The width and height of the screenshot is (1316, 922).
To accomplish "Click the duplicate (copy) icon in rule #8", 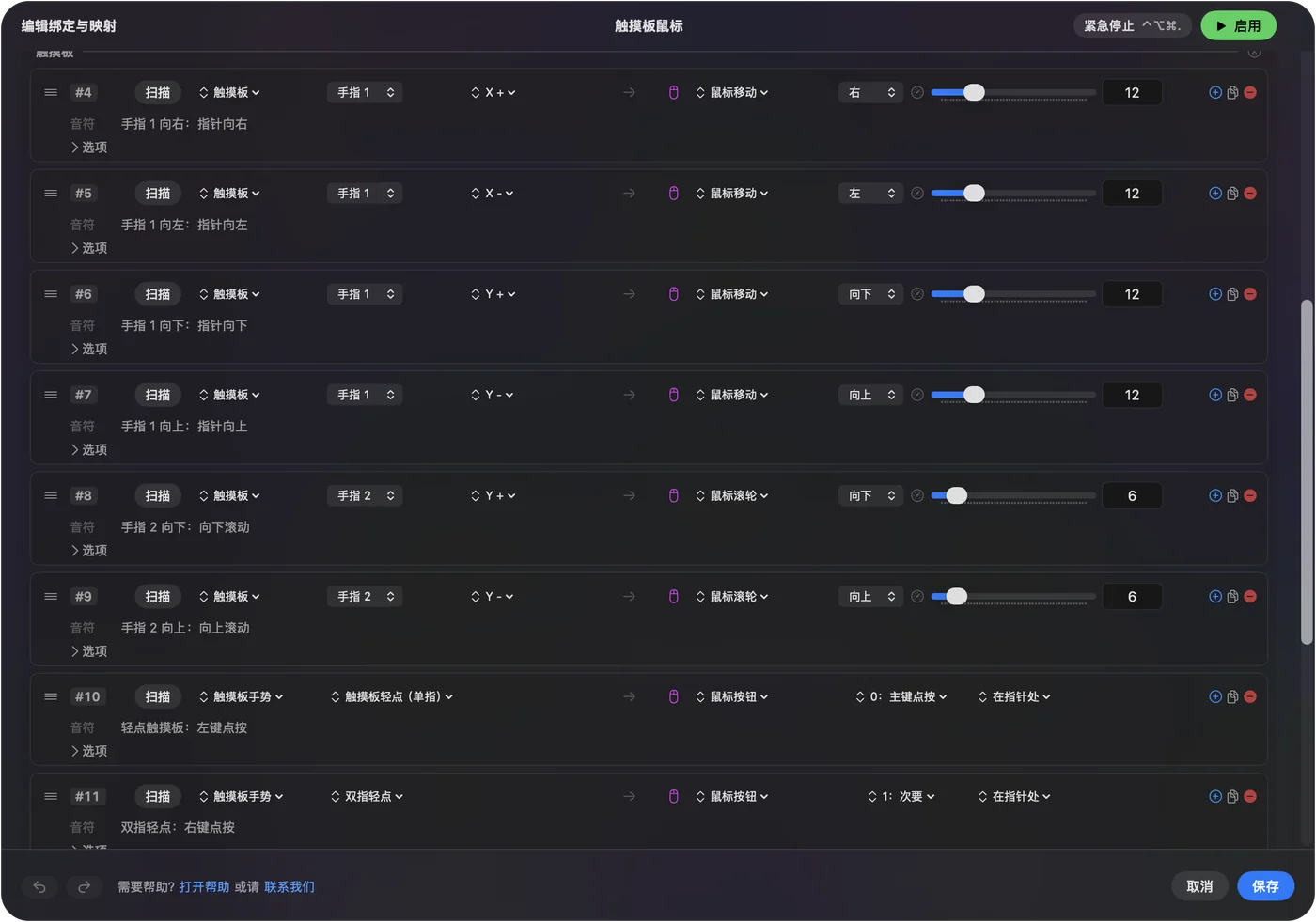I will (1232, 495).
